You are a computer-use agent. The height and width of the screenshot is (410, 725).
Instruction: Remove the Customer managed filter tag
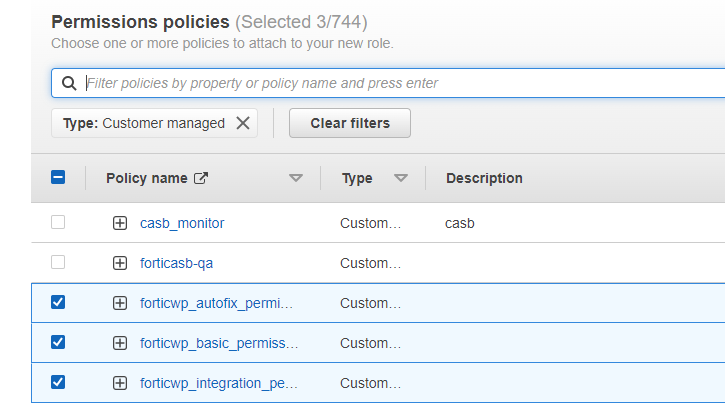pyautogui.click(x=243, y=123)
